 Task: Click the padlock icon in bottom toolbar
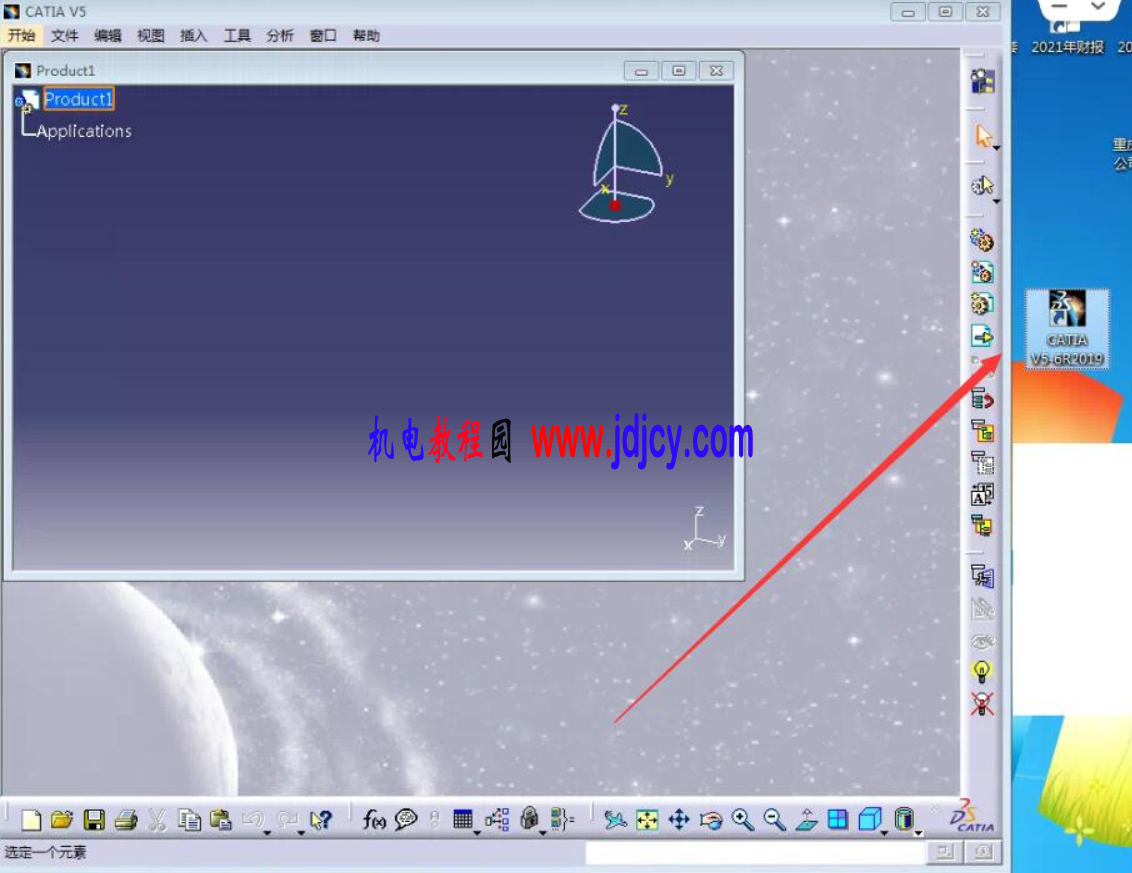[530, 818]
